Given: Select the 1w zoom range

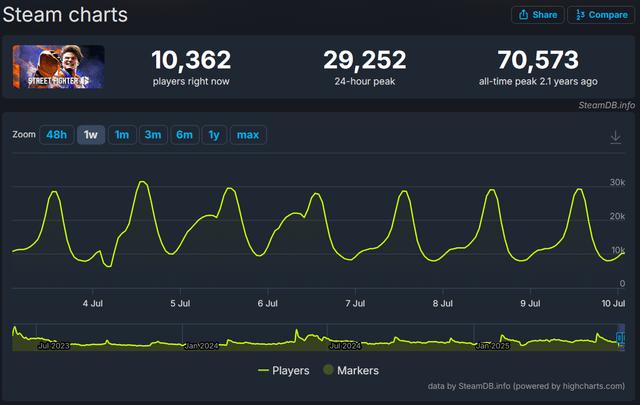Looking at the screenshot, I should pos(91,135).
